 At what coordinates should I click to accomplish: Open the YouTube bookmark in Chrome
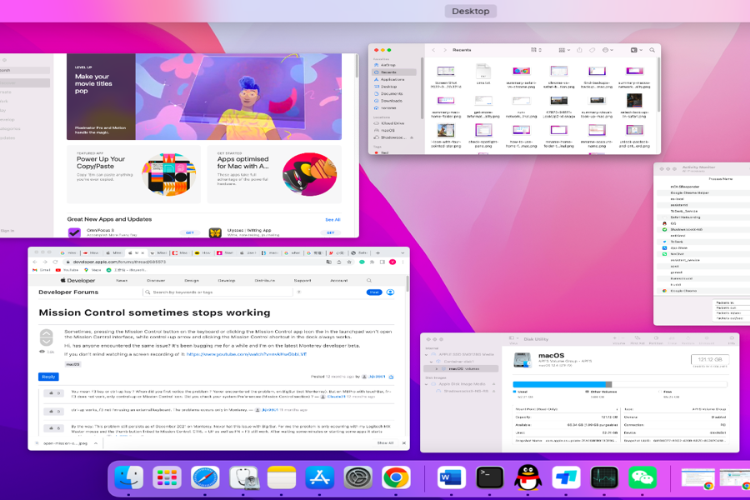[67, 270]
